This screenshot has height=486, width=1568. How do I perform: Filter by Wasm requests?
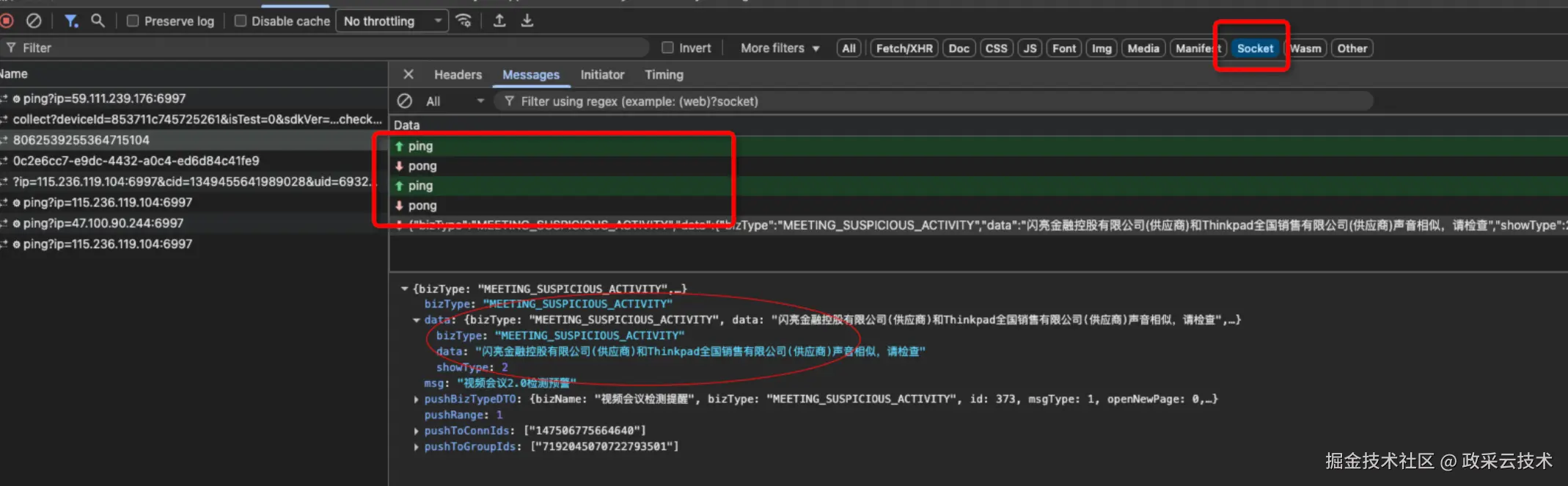point(1305,48)
